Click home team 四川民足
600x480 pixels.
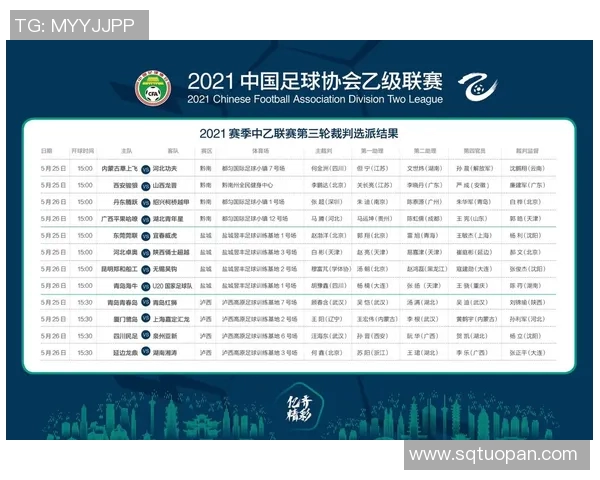point(125,336)
